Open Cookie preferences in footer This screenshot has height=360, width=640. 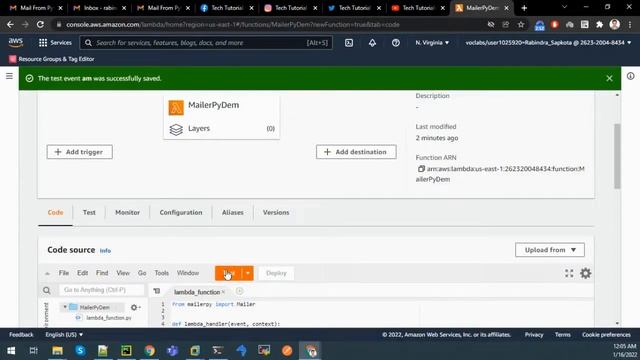click(x=606, y=334)
